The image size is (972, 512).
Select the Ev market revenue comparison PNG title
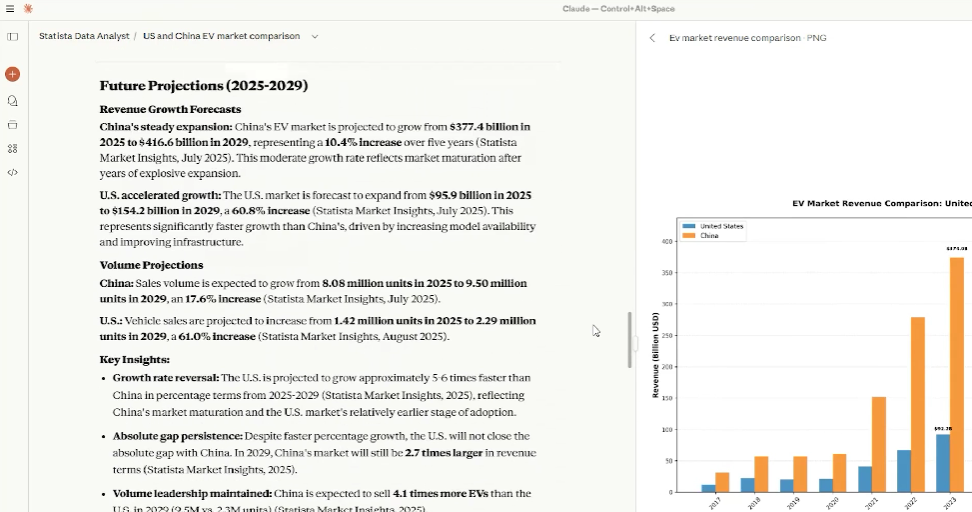(747, 38)
